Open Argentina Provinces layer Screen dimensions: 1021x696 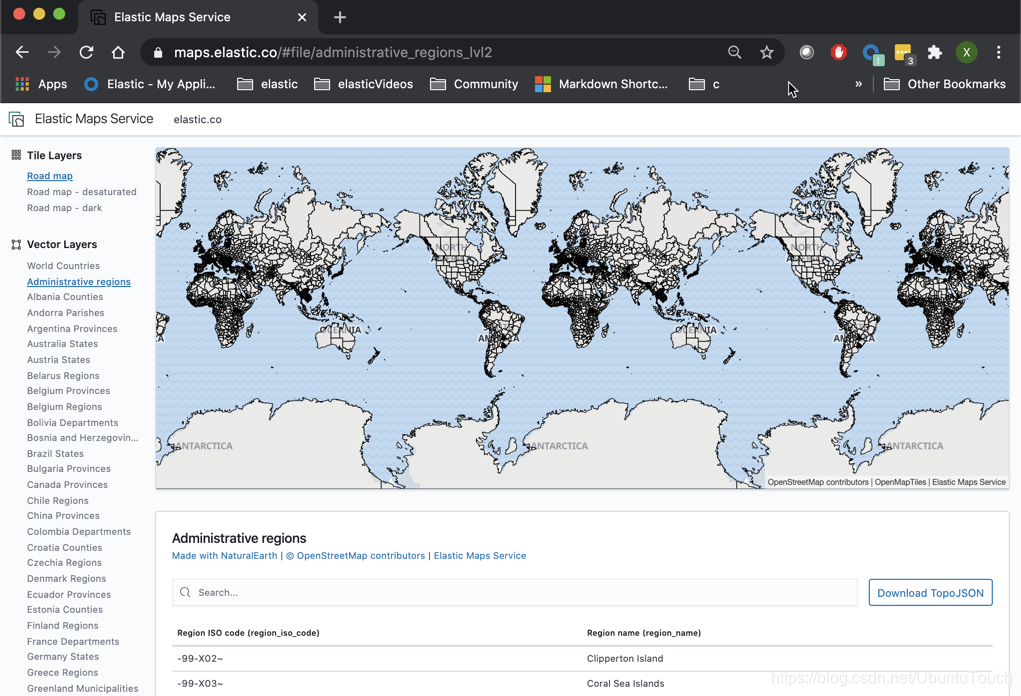coord(72,329)
